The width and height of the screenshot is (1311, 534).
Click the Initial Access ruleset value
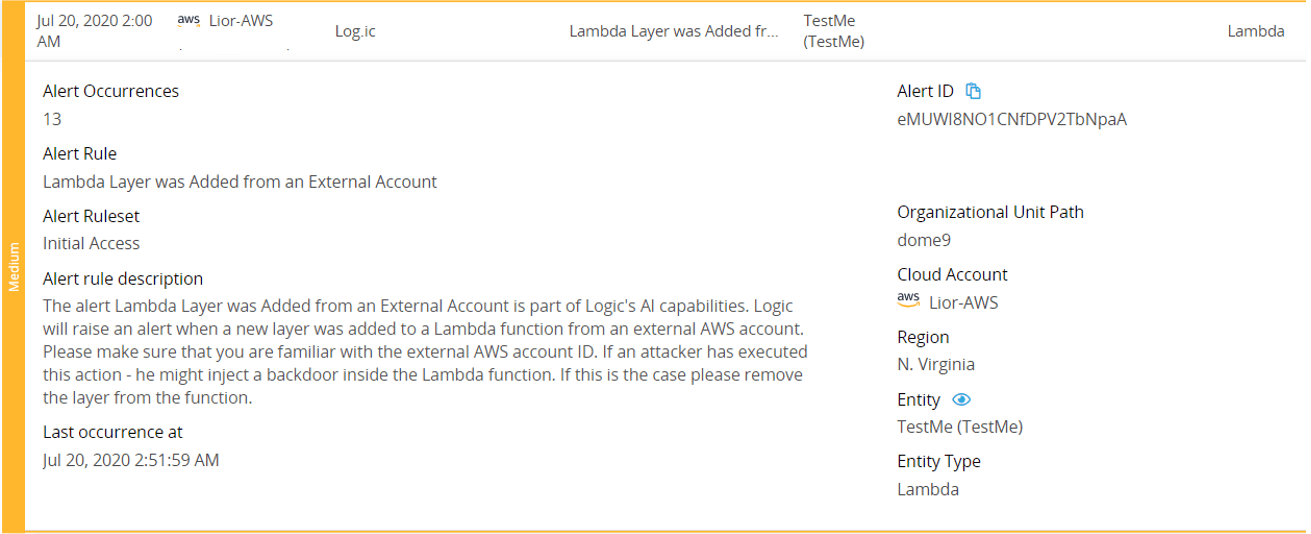[91, 243]
